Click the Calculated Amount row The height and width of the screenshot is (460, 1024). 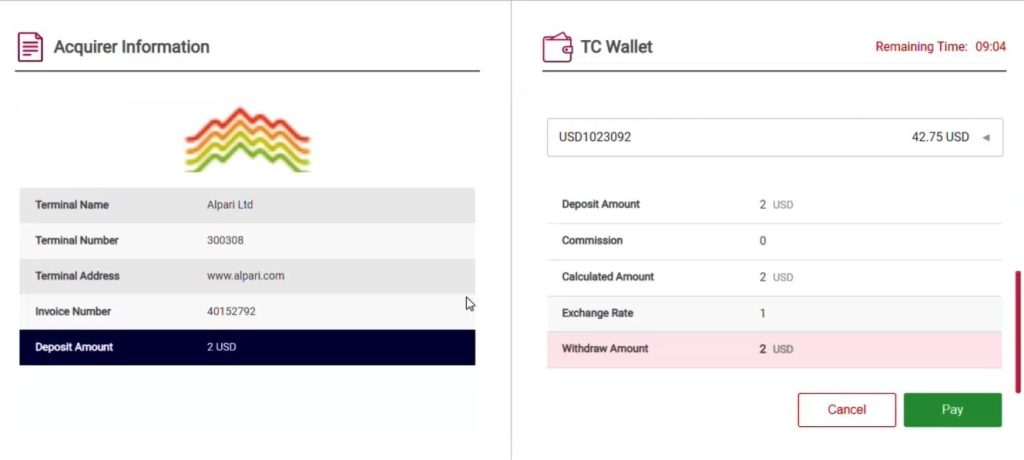click(x=774, y=277)
